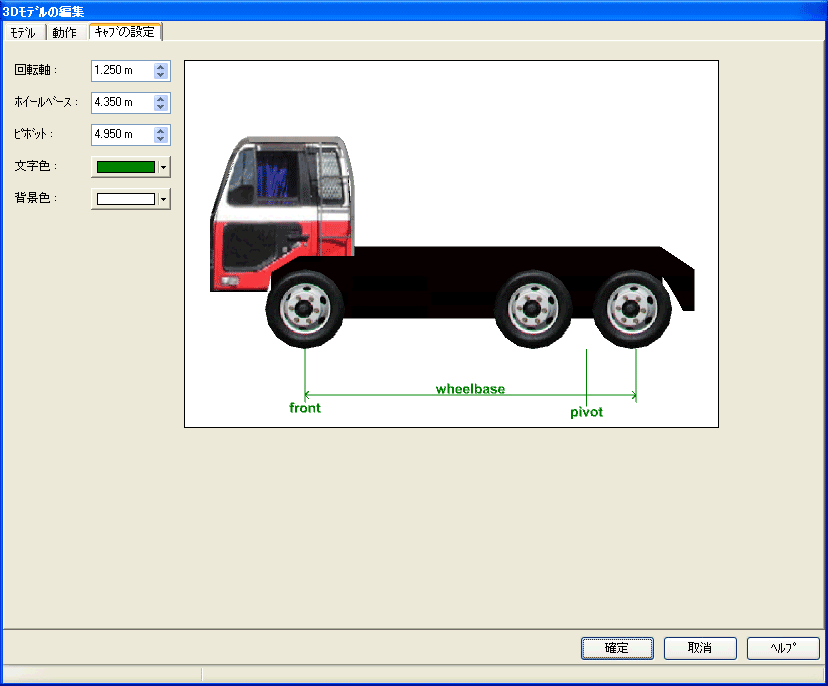Viewport: 828px width, 686px height.
Task: Click the ホイールベース label
Action: click(46, 102)
